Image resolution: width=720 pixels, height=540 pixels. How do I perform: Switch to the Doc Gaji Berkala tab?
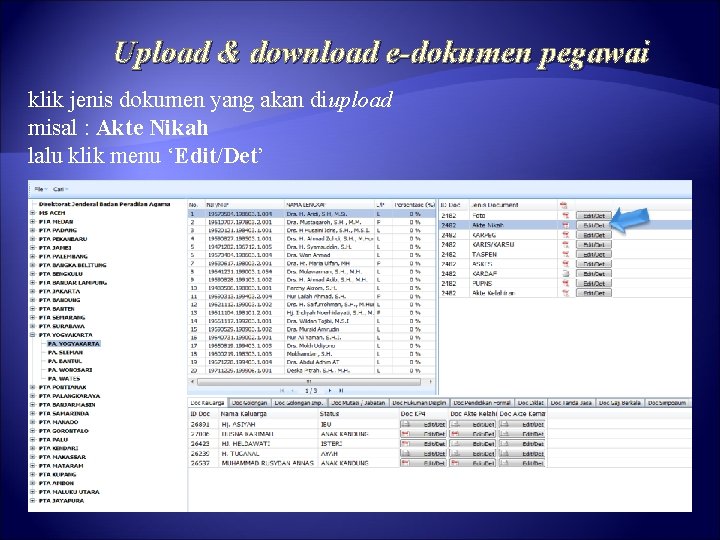(620, 403)
